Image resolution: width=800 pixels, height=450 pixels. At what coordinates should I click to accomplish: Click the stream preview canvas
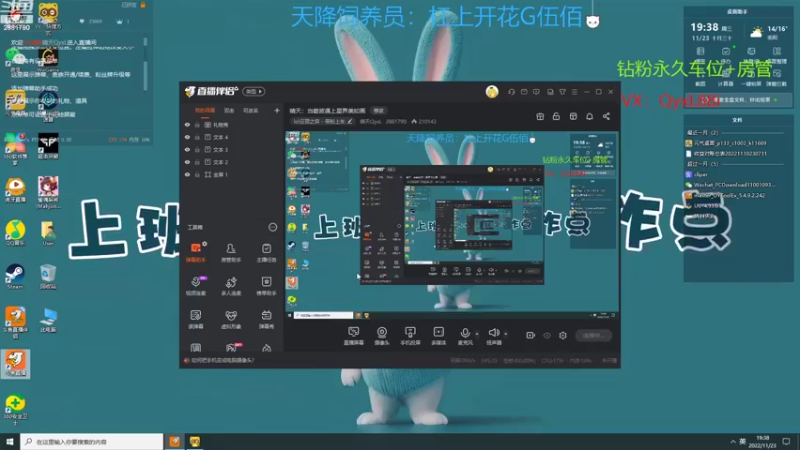tap(452, 225)
